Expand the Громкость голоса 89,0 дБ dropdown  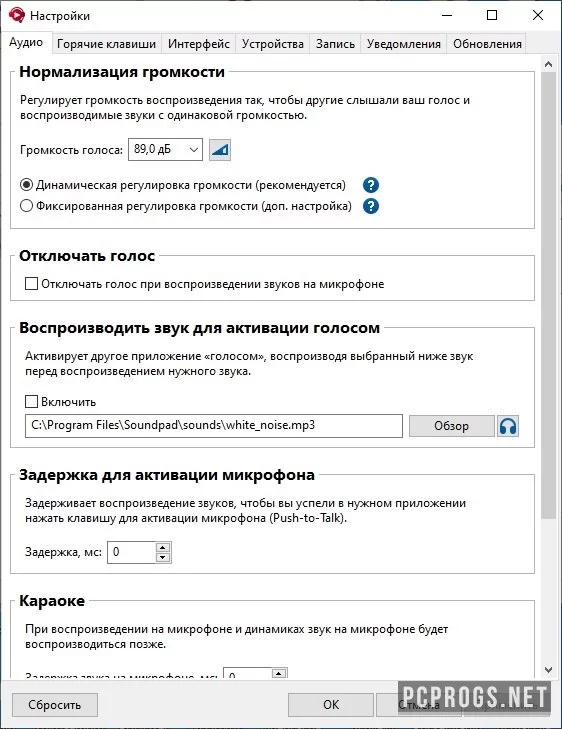click(165, 150)
